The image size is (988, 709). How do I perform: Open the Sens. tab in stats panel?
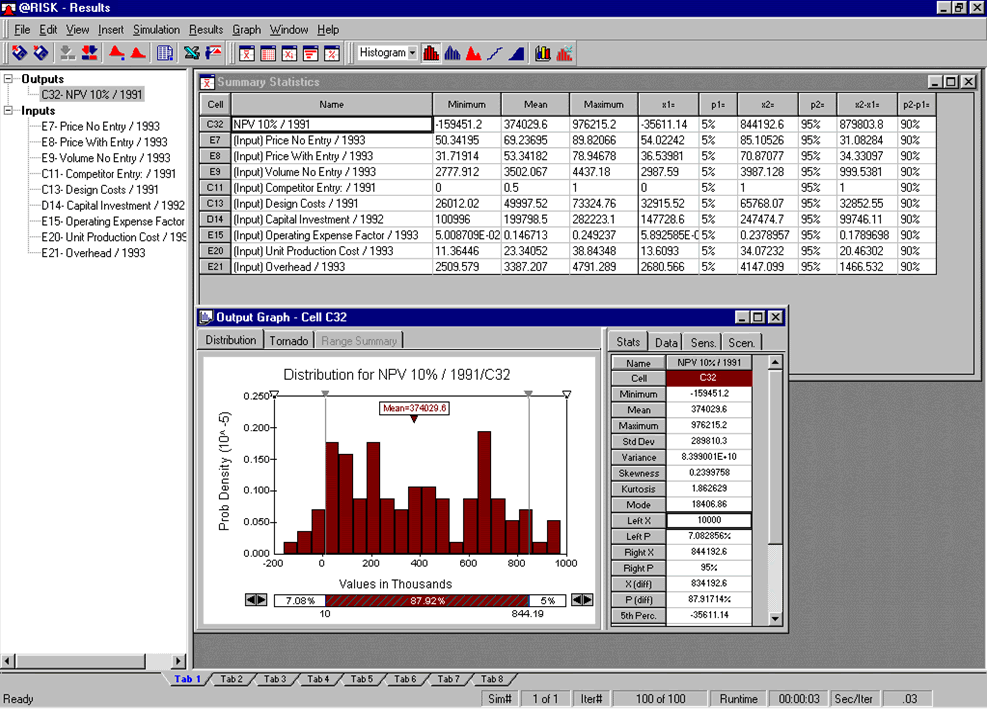click(x=703, y=342)
